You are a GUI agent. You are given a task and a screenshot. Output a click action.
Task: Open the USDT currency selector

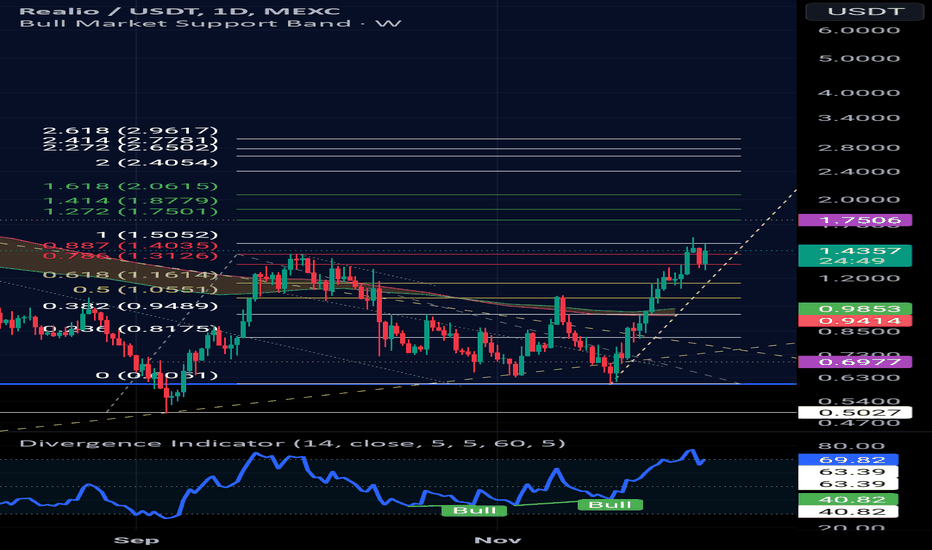coord(865,12)
